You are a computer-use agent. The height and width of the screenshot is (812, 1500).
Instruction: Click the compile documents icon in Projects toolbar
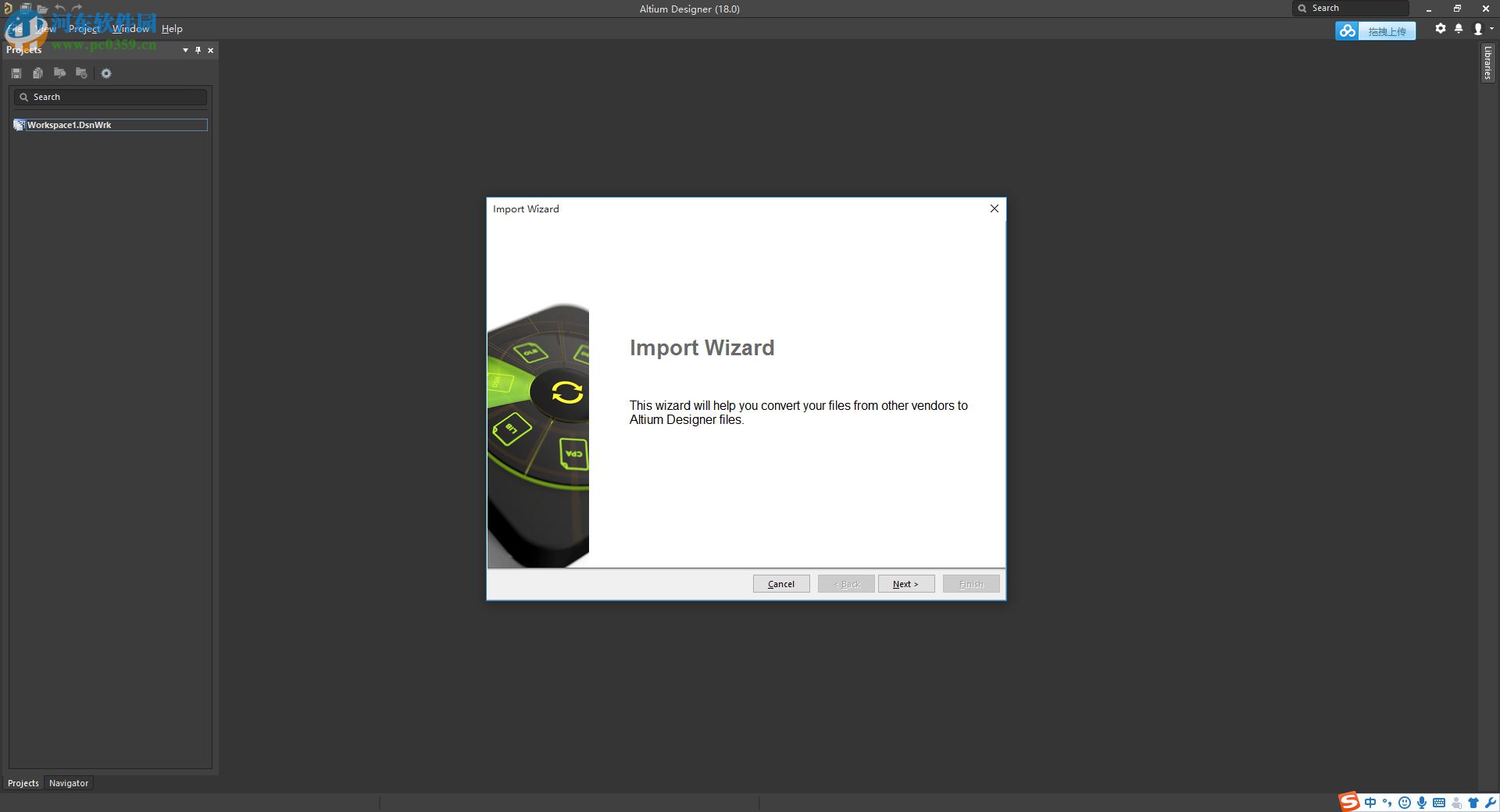(37, 73)
